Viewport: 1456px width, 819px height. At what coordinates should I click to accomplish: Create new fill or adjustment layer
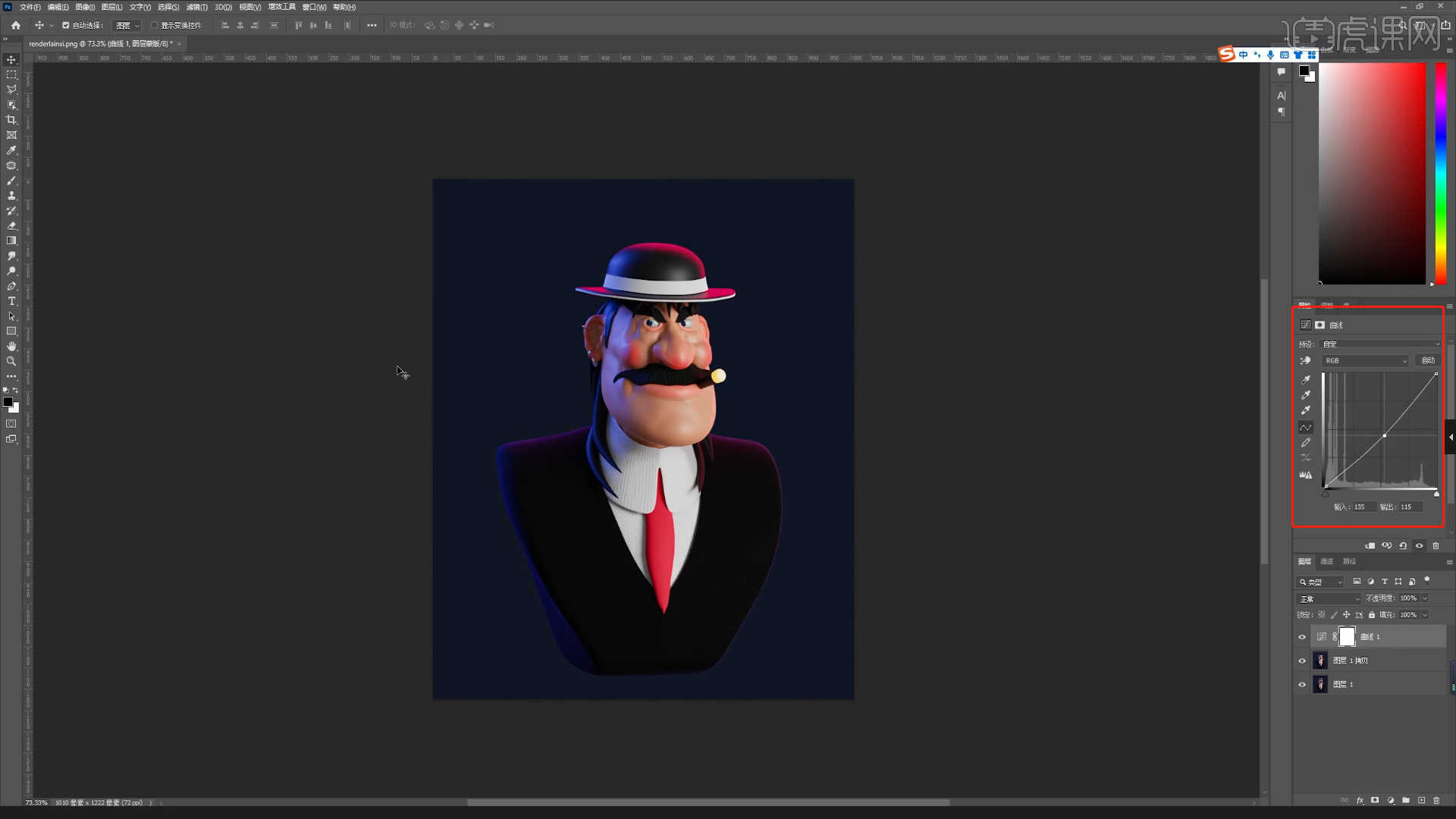click(1391, 801)
